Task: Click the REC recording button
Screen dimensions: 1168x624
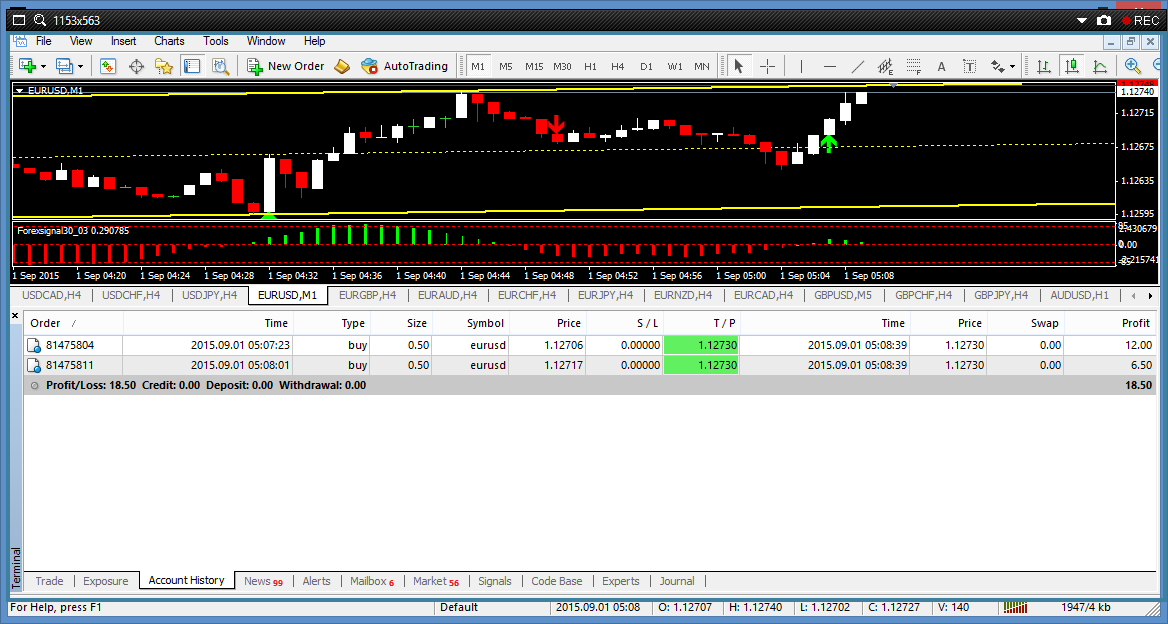Action: [x=1140, y=20]
